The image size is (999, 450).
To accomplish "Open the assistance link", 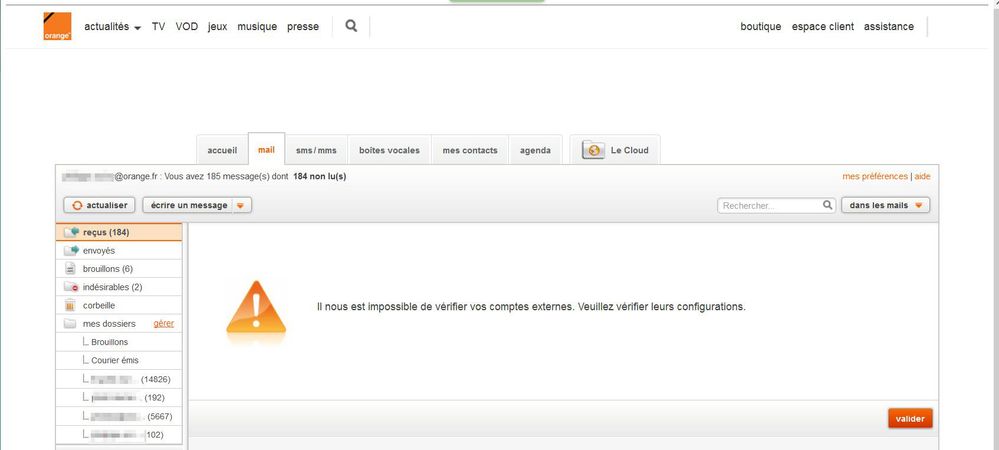I will [889, 27].
